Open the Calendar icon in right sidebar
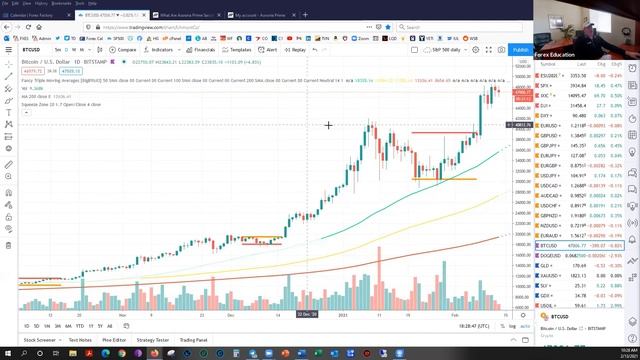The width and height of the screenshot is (640, 360). (x=632, y=135)
